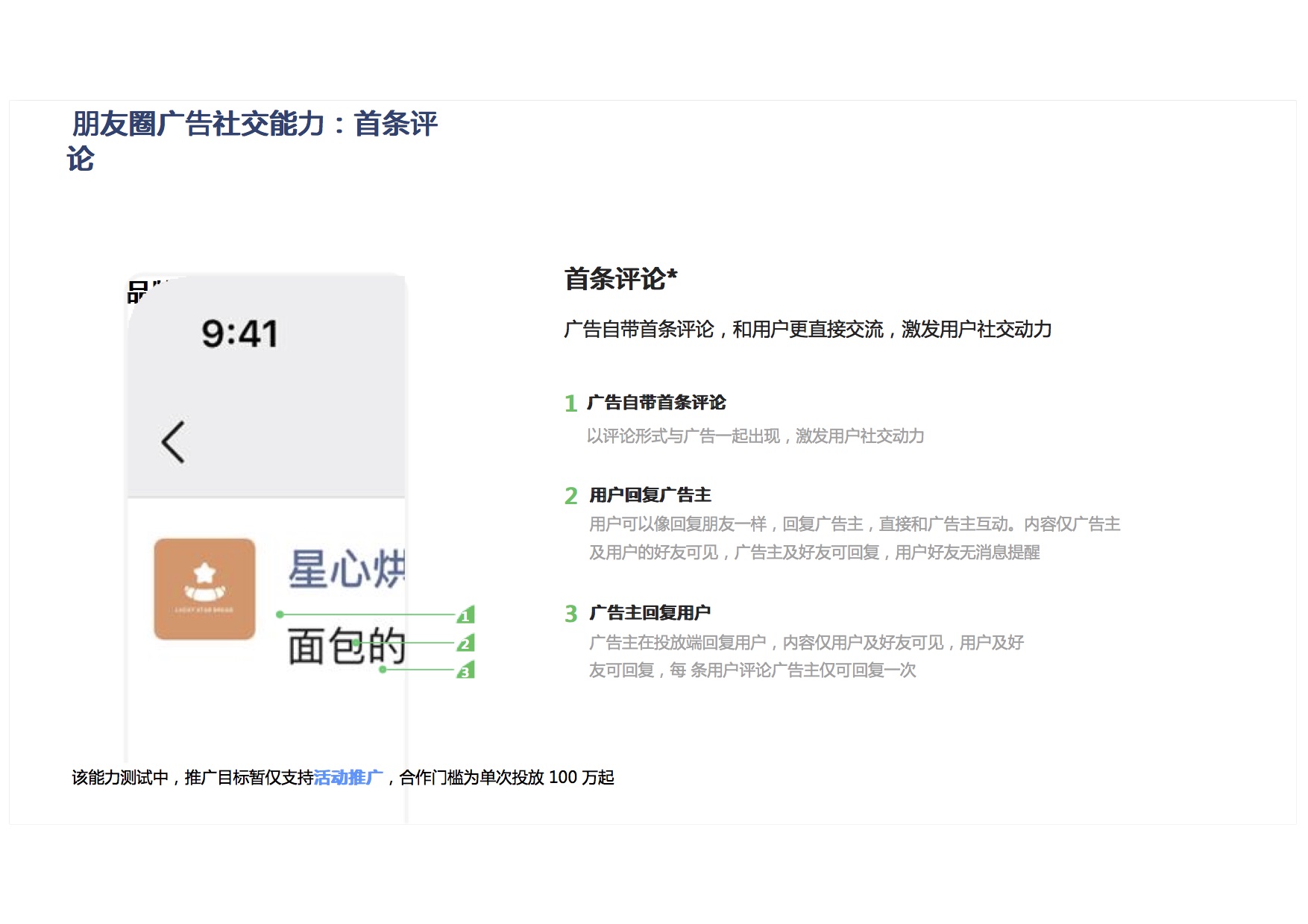Click green list number 2 beside 用户回复广告主
The height and width of the screenshot is (924, 1308).
(x=571, y=496)
